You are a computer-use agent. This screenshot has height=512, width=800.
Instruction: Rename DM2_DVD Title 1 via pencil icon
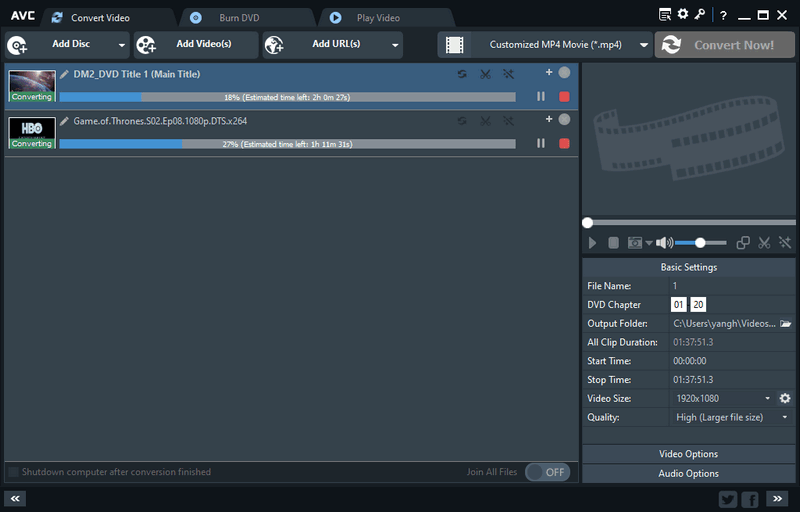coord(64,74)
